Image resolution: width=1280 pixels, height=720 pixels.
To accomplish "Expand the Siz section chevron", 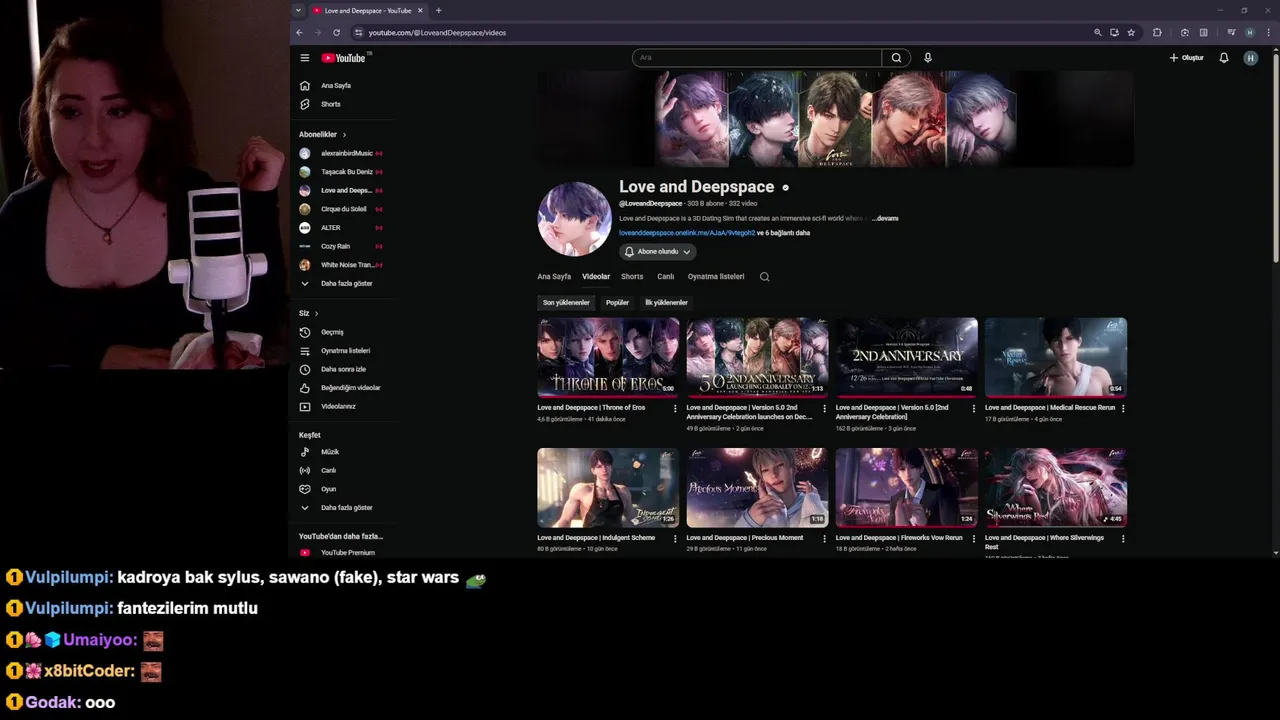I will tap(317, 314).
